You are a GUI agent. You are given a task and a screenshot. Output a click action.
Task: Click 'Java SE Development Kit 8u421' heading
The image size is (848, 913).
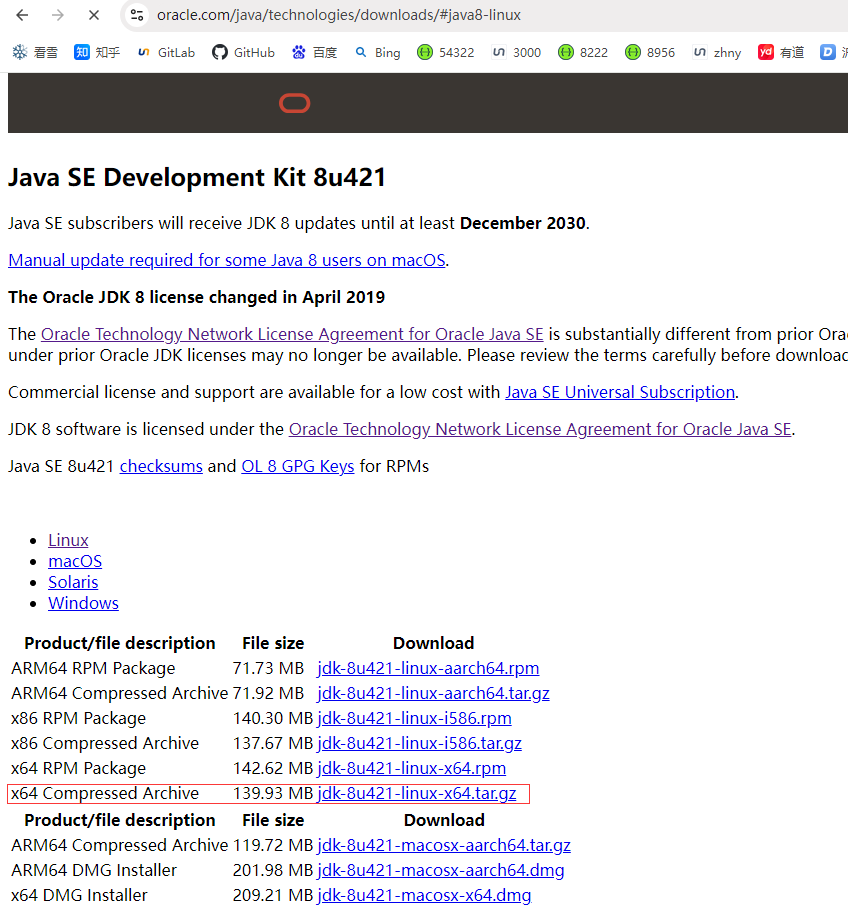coord(196,178)
